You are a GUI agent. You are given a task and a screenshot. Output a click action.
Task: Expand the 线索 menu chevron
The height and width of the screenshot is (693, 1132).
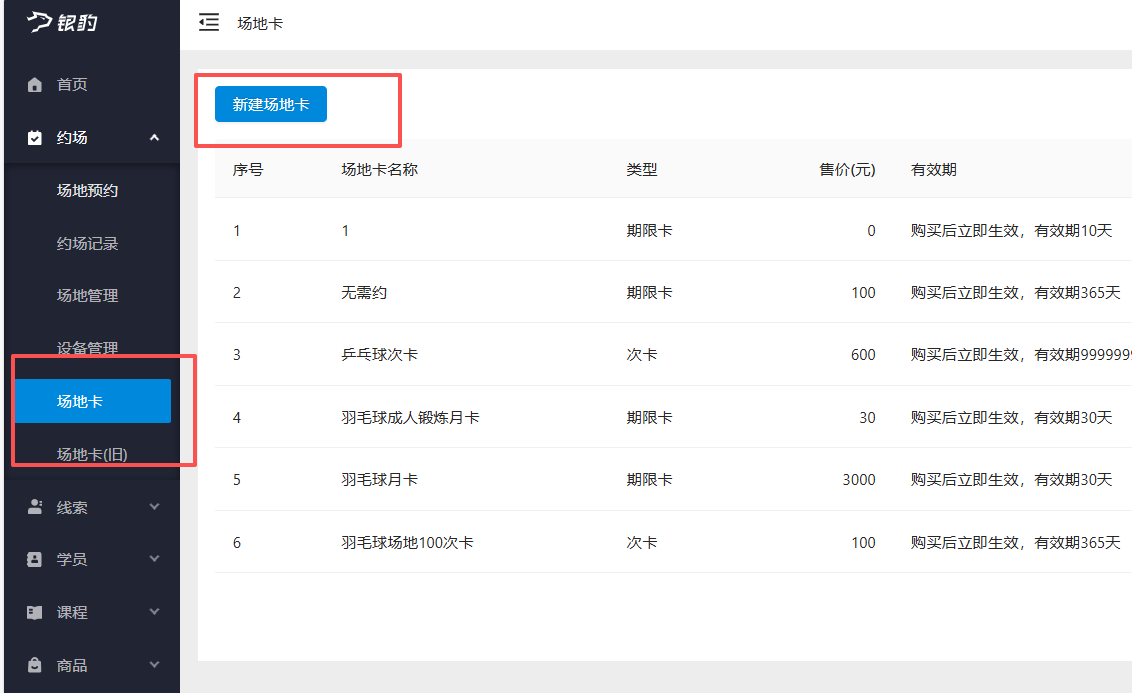coord(154,507)
